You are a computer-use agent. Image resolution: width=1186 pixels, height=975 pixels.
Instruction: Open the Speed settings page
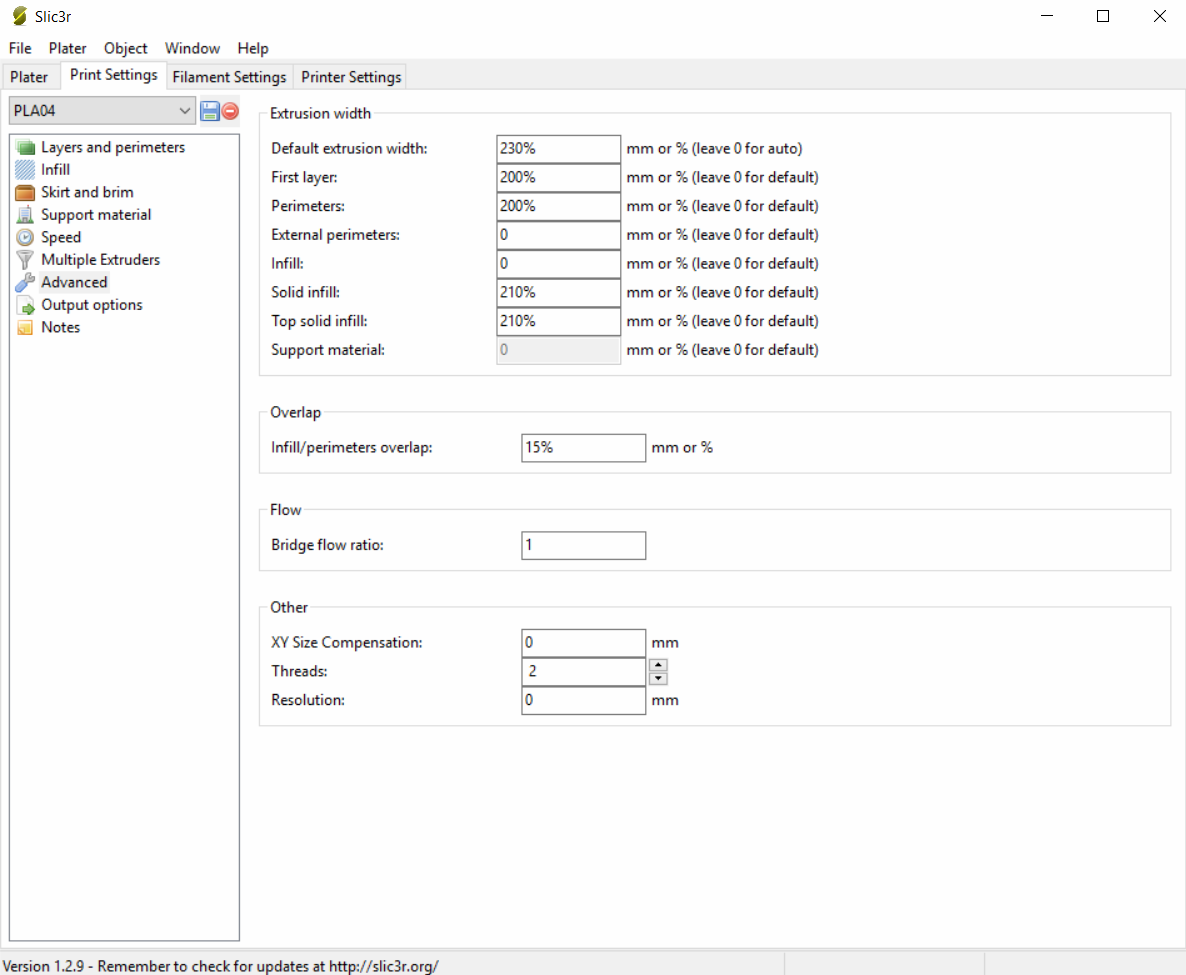click(x=60, y=237)
